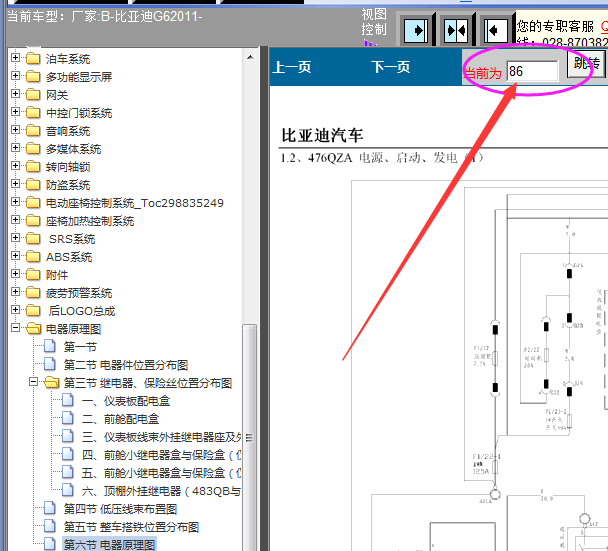Open 五、前舱小继电器盒与保险盒 item
Screen dimensions: 608x551
pyautogui.click(x=162, y=473)
